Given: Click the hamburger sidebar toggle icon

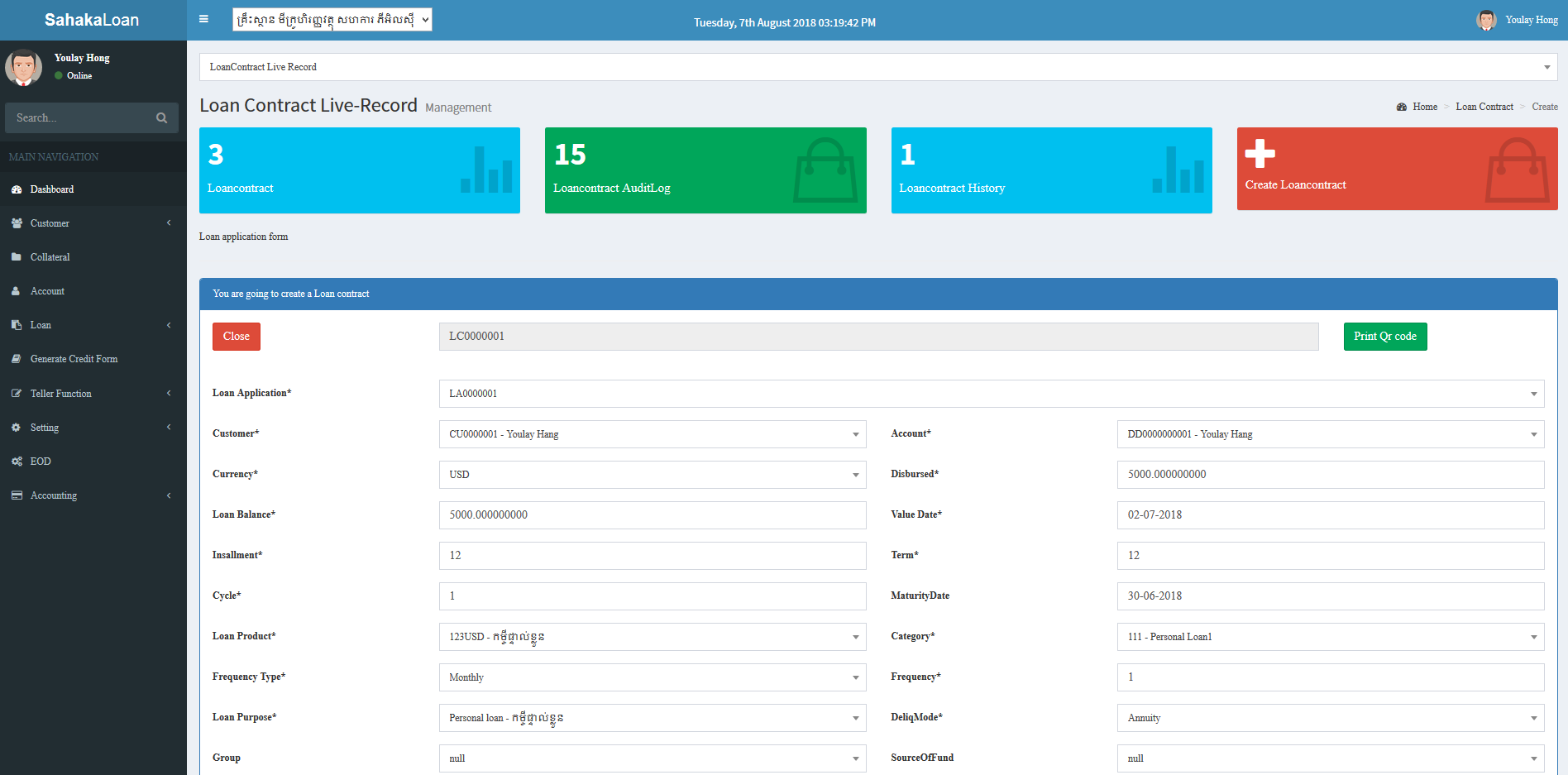Looking at the screenshot, I should (203, 19).
